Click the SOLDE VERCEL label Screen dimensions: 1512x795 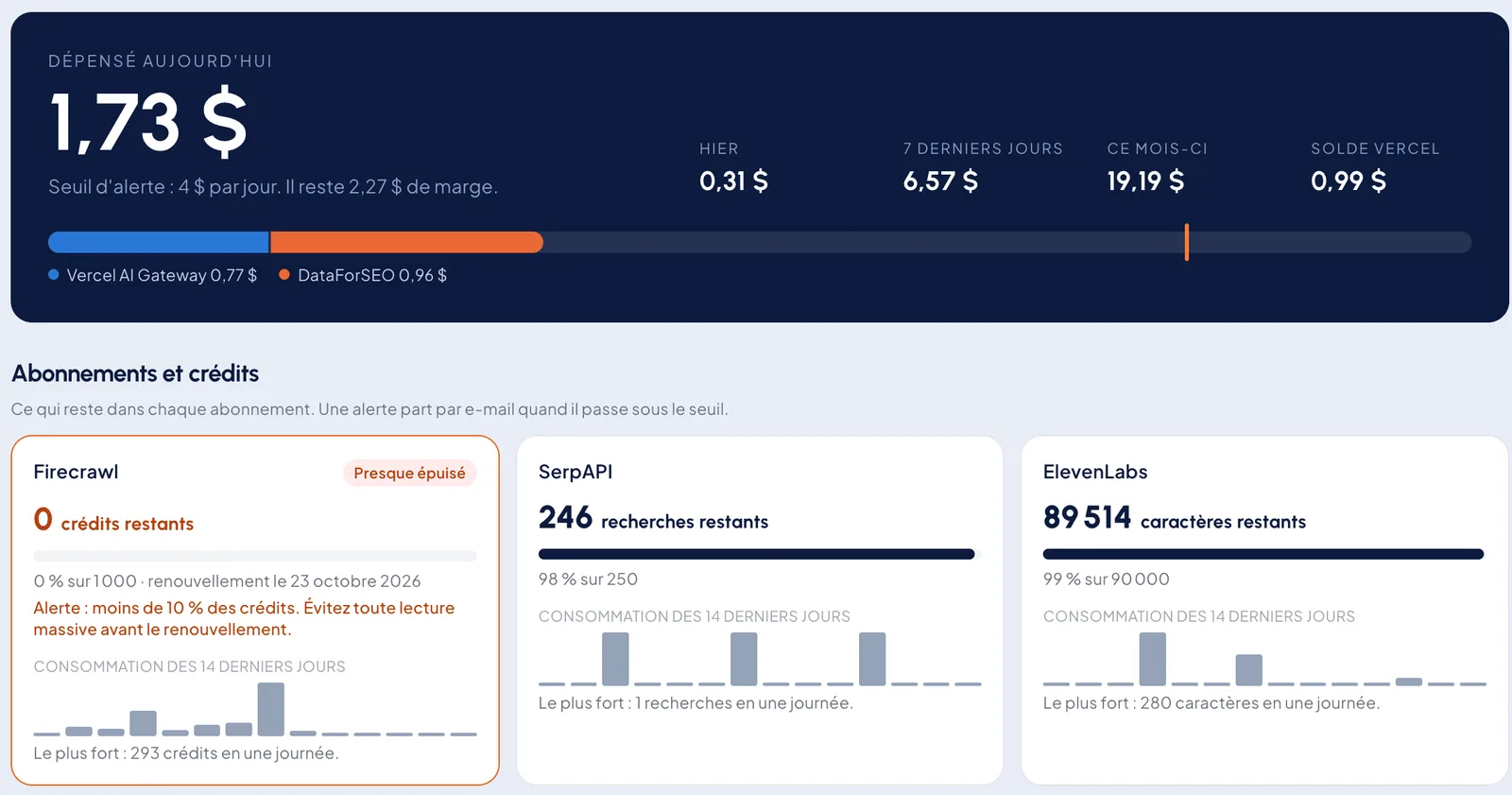click(x=1375, y=148)
